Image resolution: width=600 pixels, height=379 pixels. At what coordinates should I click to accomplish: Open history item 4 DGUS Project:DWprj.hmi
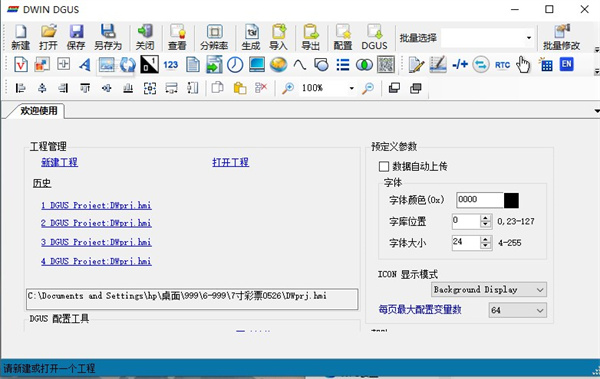tap(96, 261)
